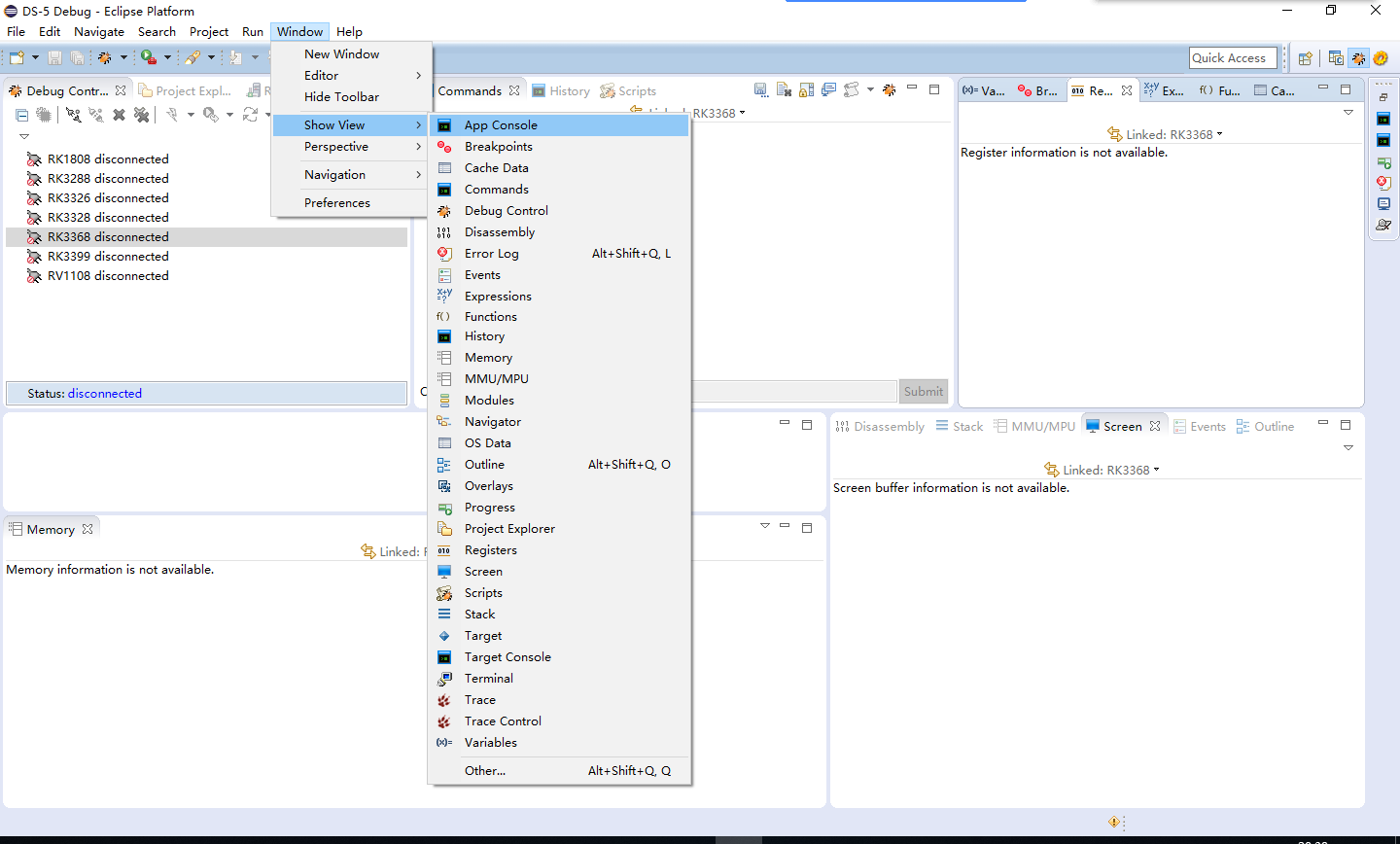Expand the Navigation submenu
Image resolution: width=1400 pixels, height=844 pixels.
351,175
